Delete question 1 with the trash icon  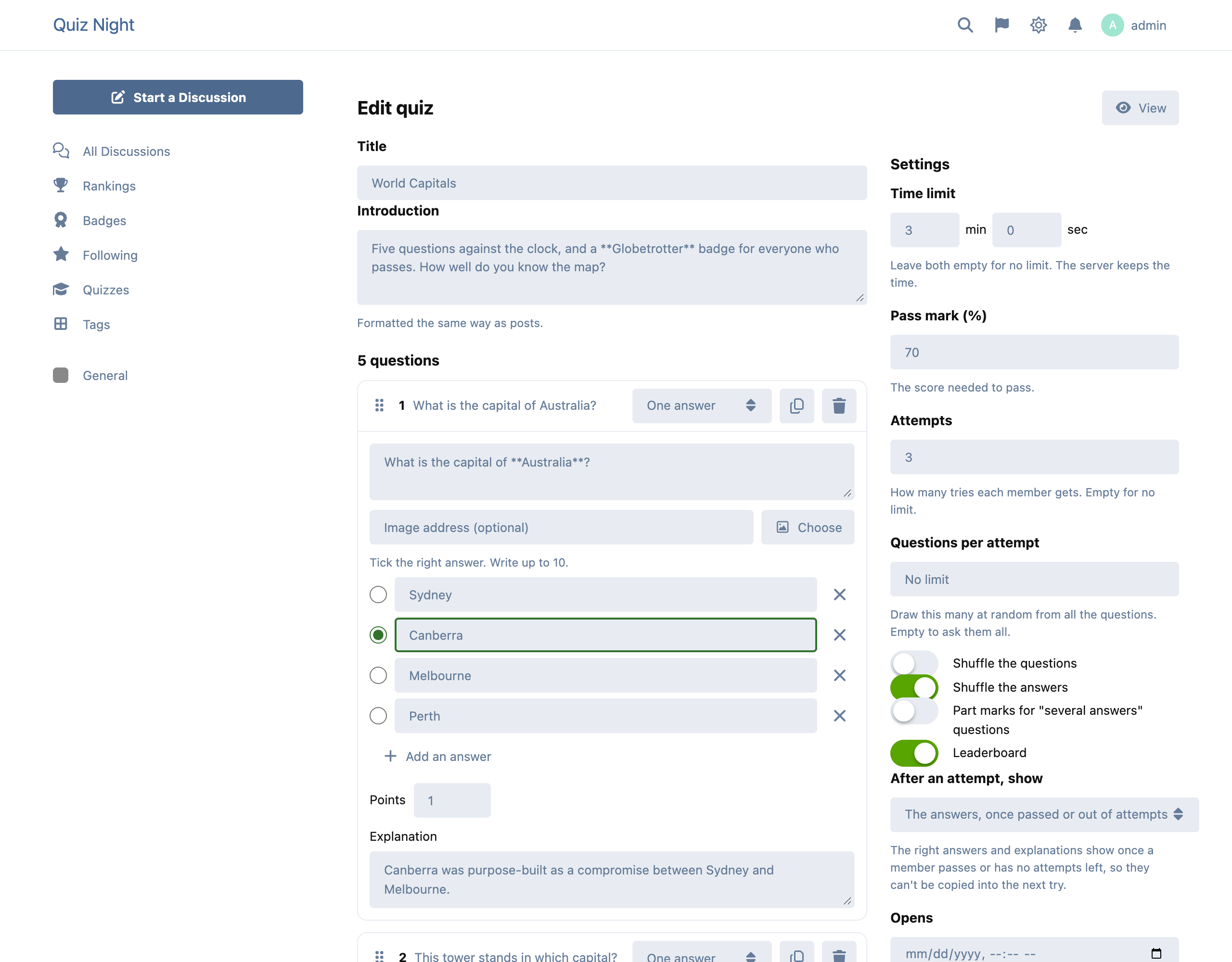coord(839,405)
